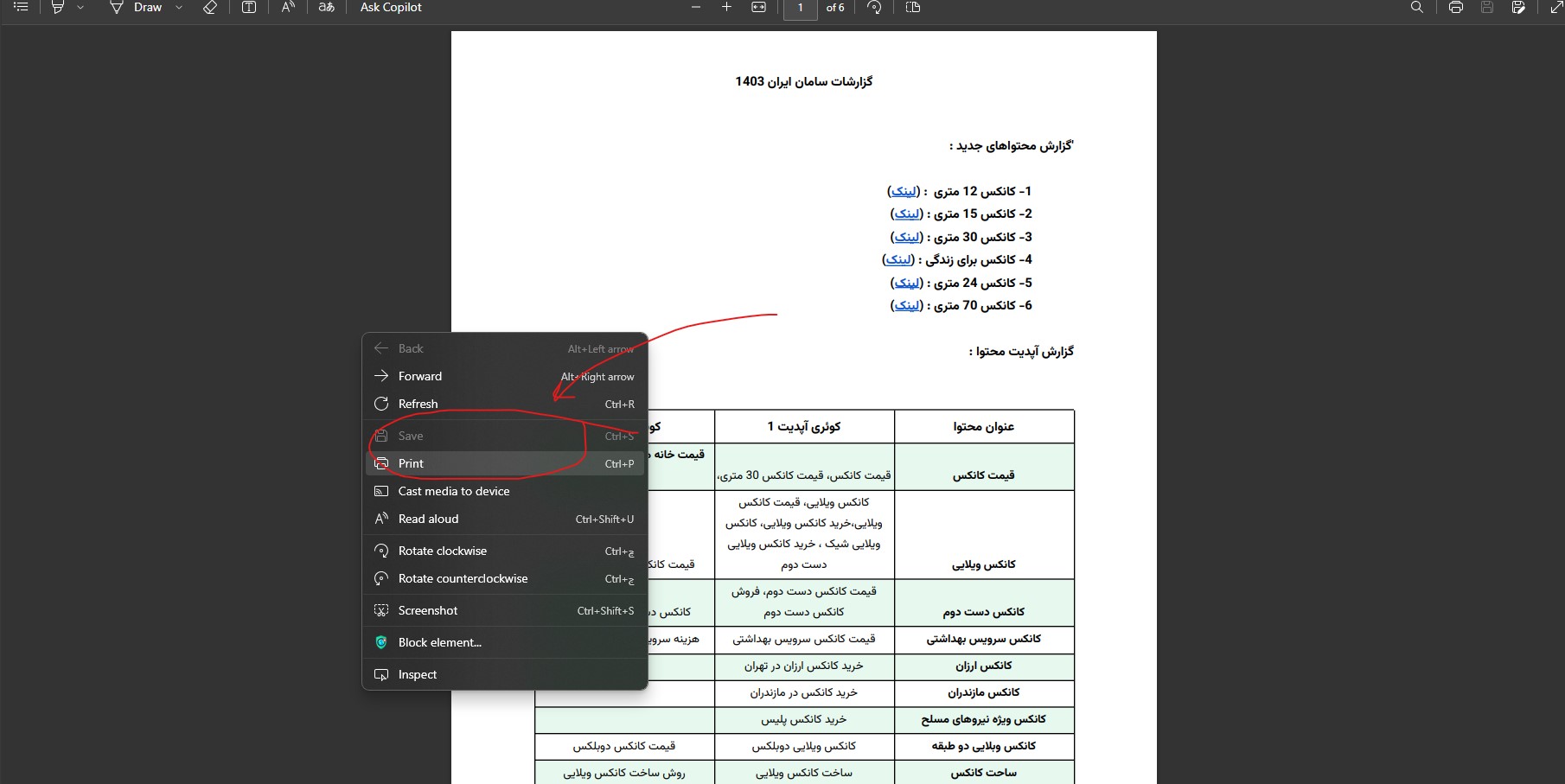The height and width of the screenshot is (784, 1565).
Task: Click the کانکس ارزان title cell
Action: pyautogui.click(x=984, y=666)
